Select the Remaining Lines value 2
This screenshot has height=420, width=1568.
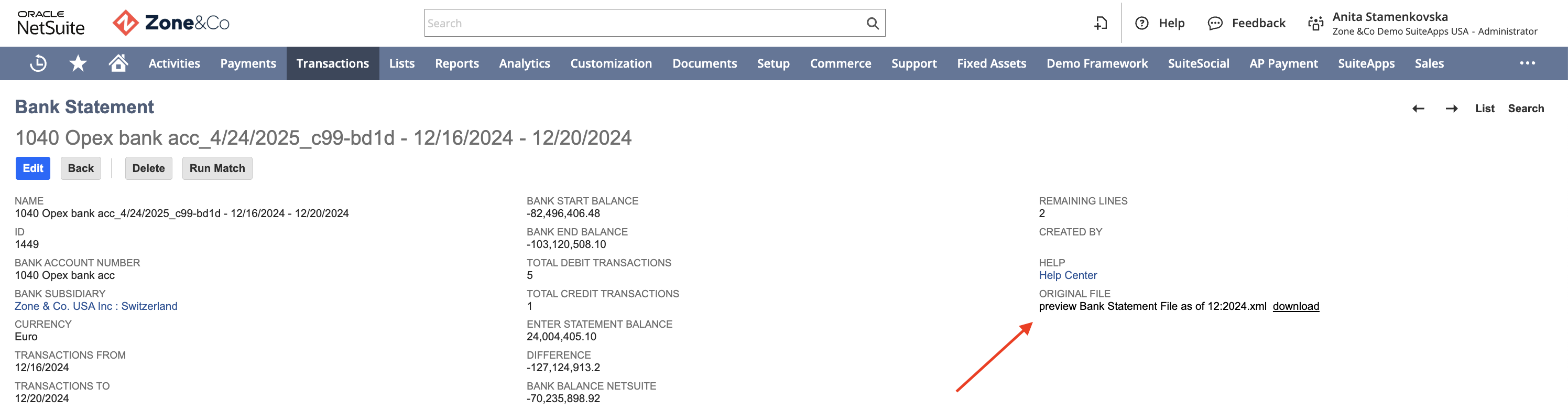click(x=1042, y=213)
